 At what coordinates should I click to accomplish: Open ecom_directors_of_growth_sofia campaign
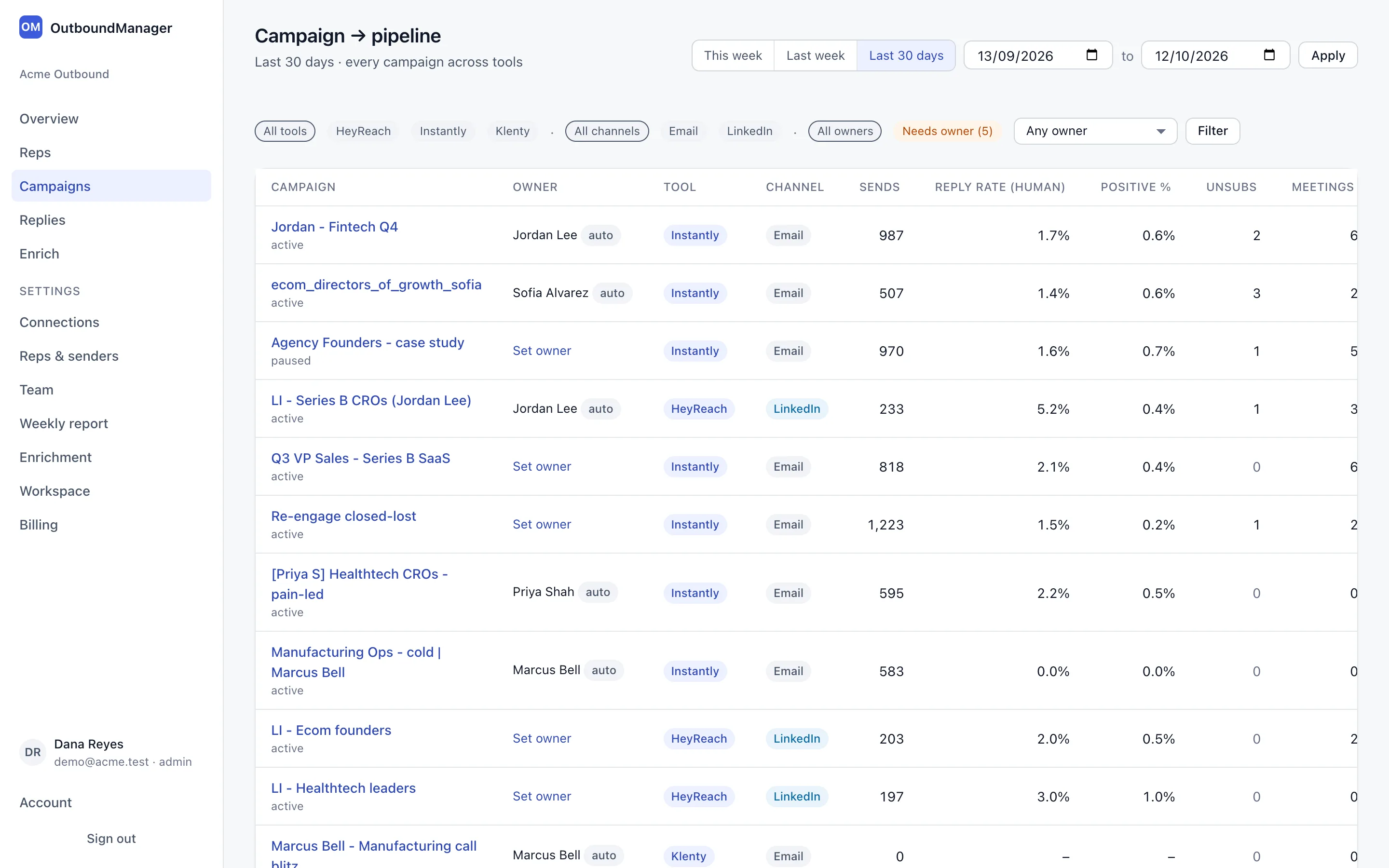click(x=376, y=285)
